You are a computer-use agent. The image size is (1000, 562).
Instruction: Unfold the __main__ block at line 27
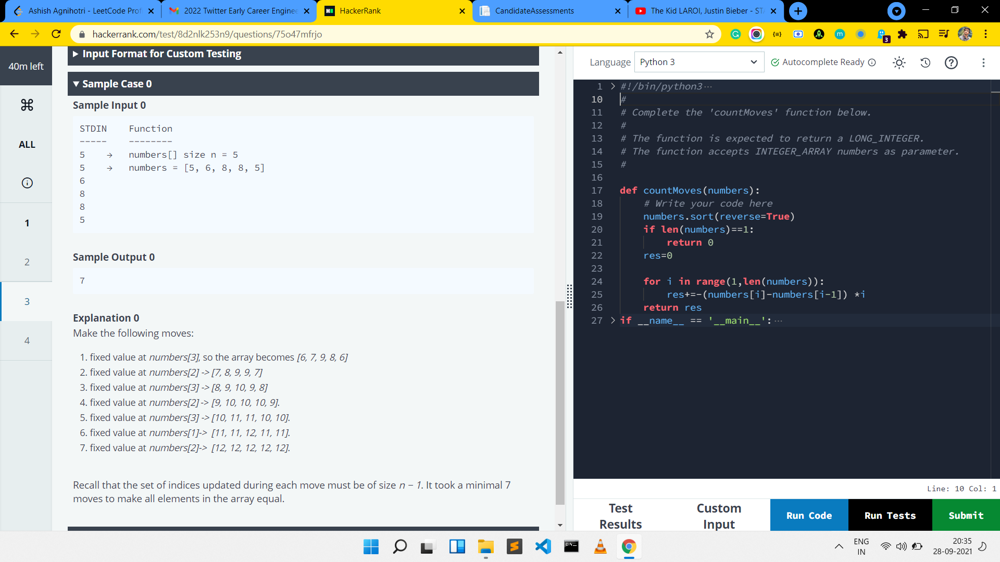[613, 321]
